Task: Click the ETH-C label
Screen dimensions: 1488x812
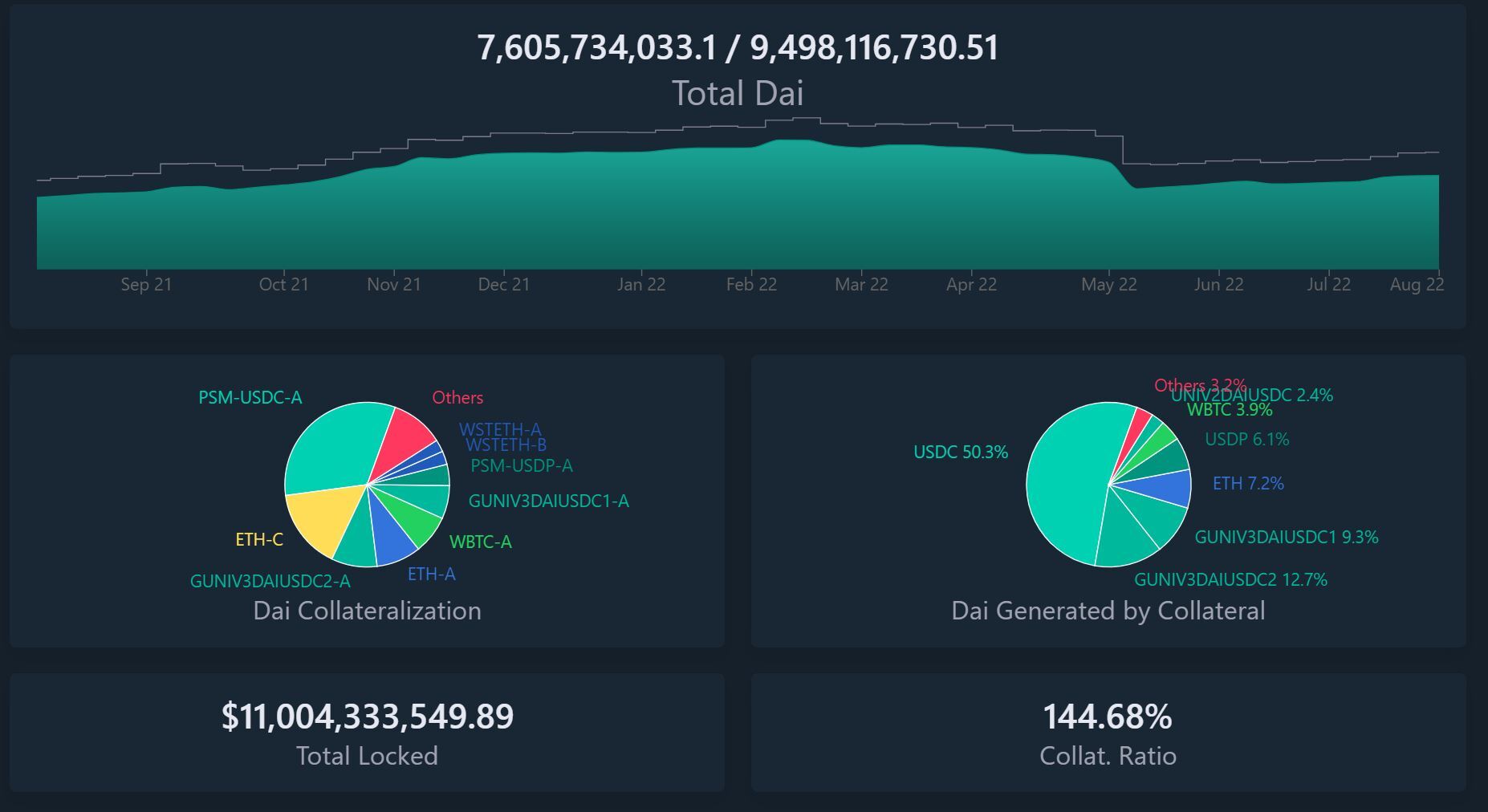Action: point(259,539)
